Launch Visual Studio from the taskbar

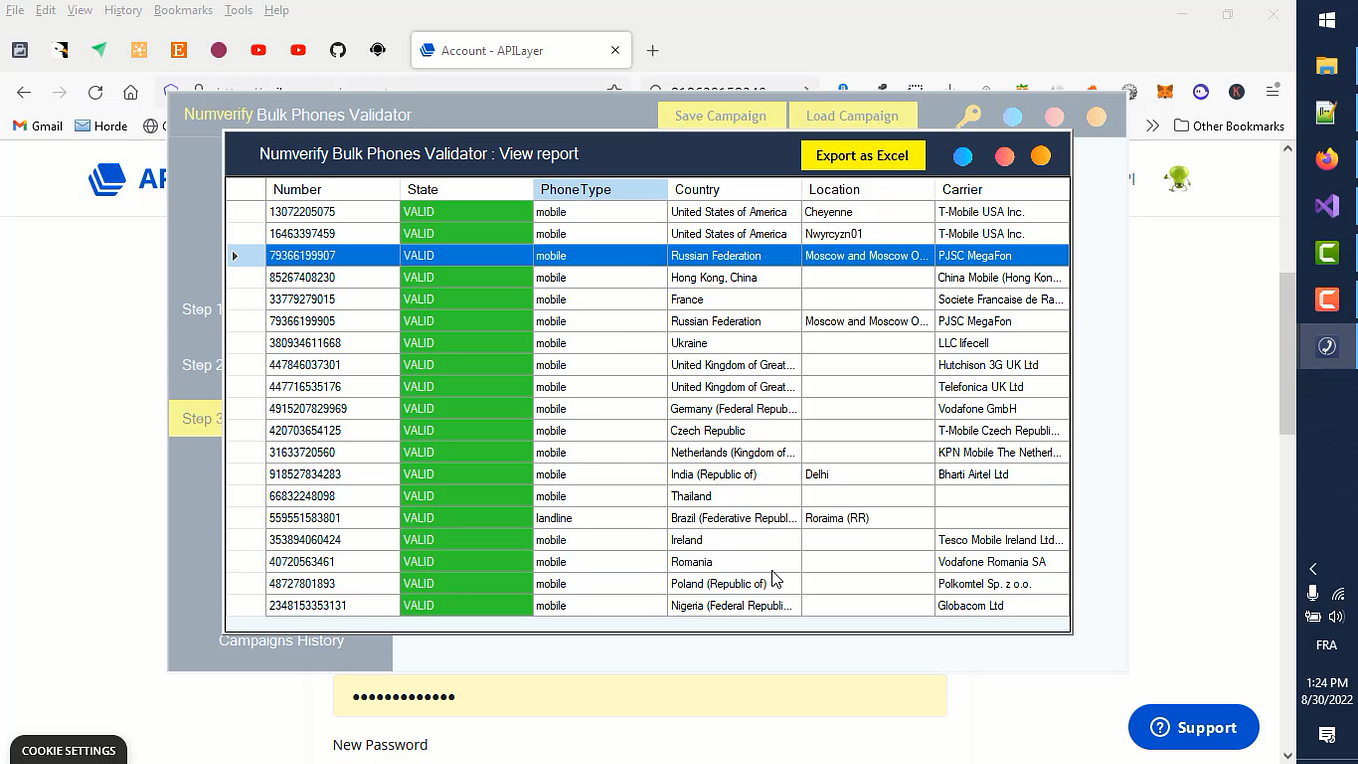[x=1326, y=206]
